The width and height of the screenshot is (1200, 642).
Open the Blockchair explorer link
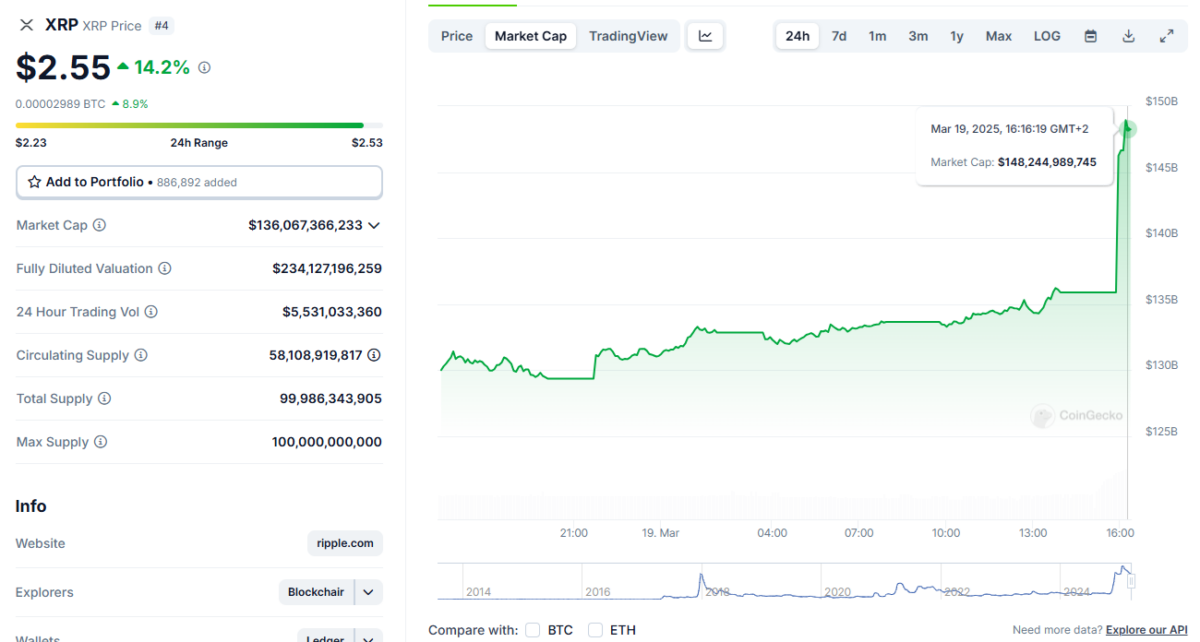coord(316,592)
